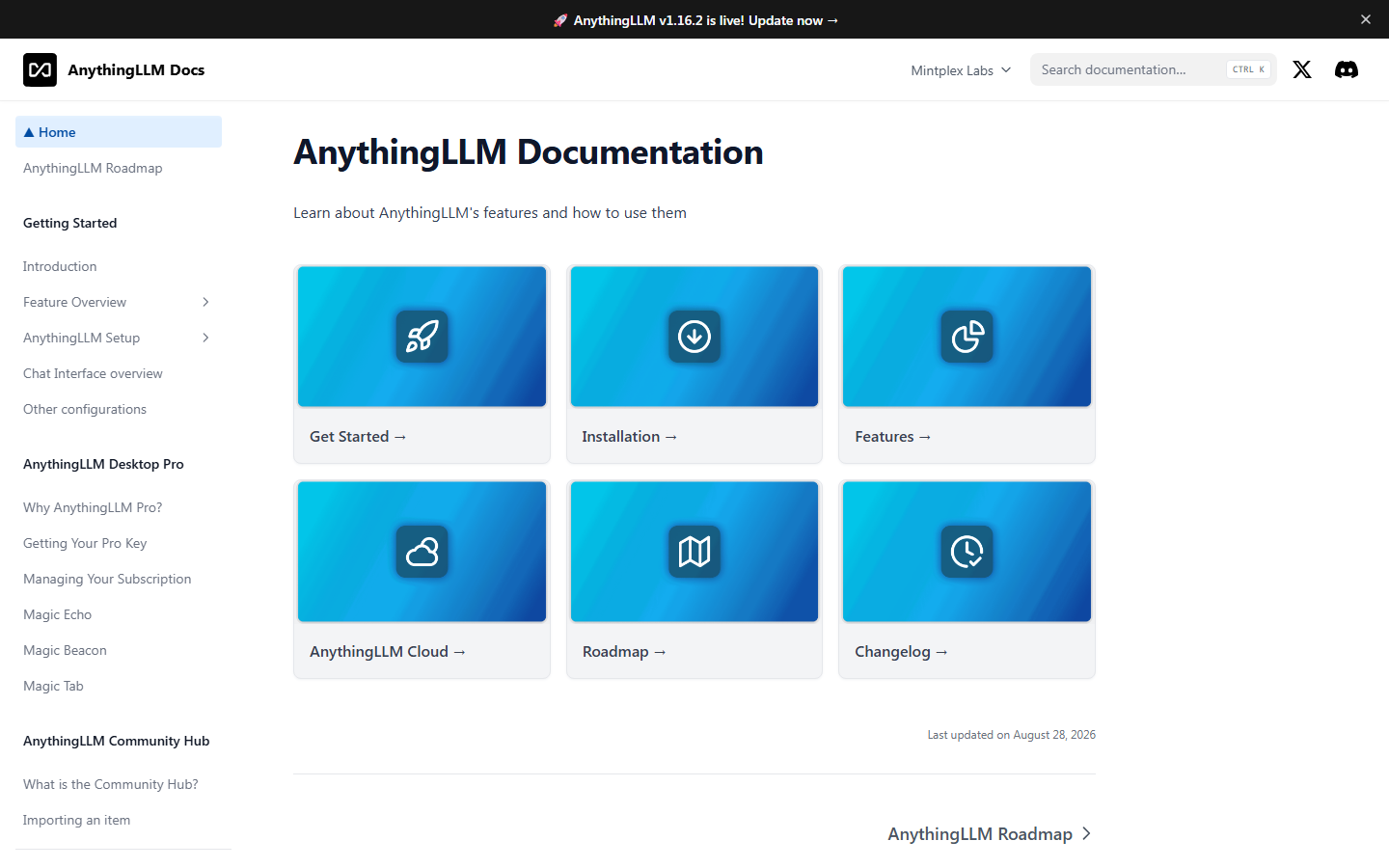Viewport: 1389px width, 868px height.
Task: Click the AnythingLLM Community Hub heading
Action: coord(117,741)
